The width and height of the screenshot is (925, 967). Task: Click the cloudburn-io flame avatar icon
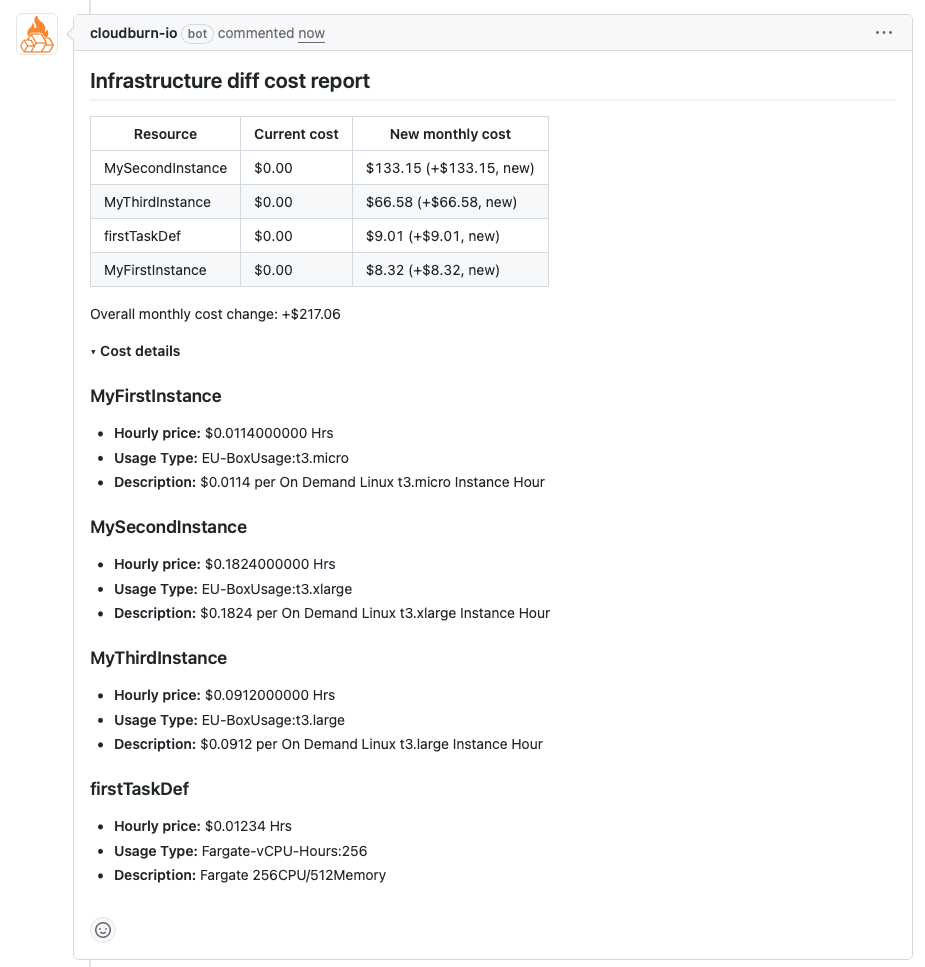36,33
